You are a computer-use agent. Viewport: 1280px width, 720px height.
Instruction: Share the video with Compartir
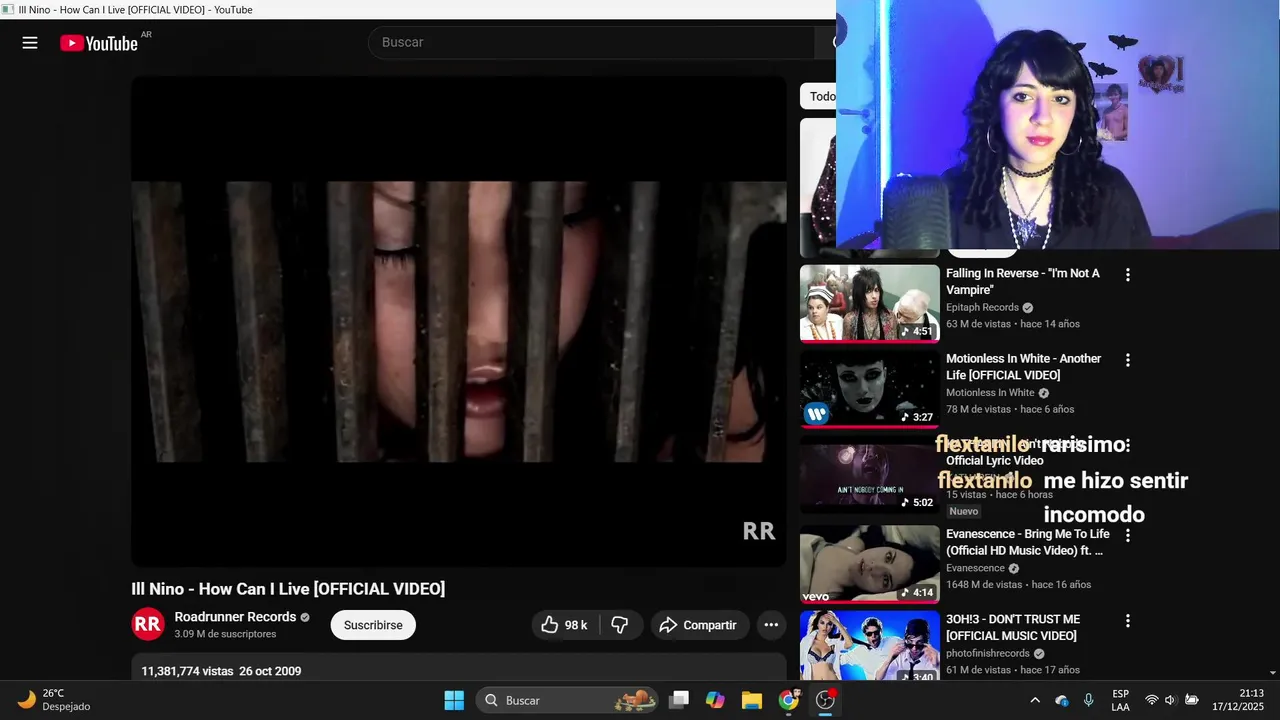(698, 625)
